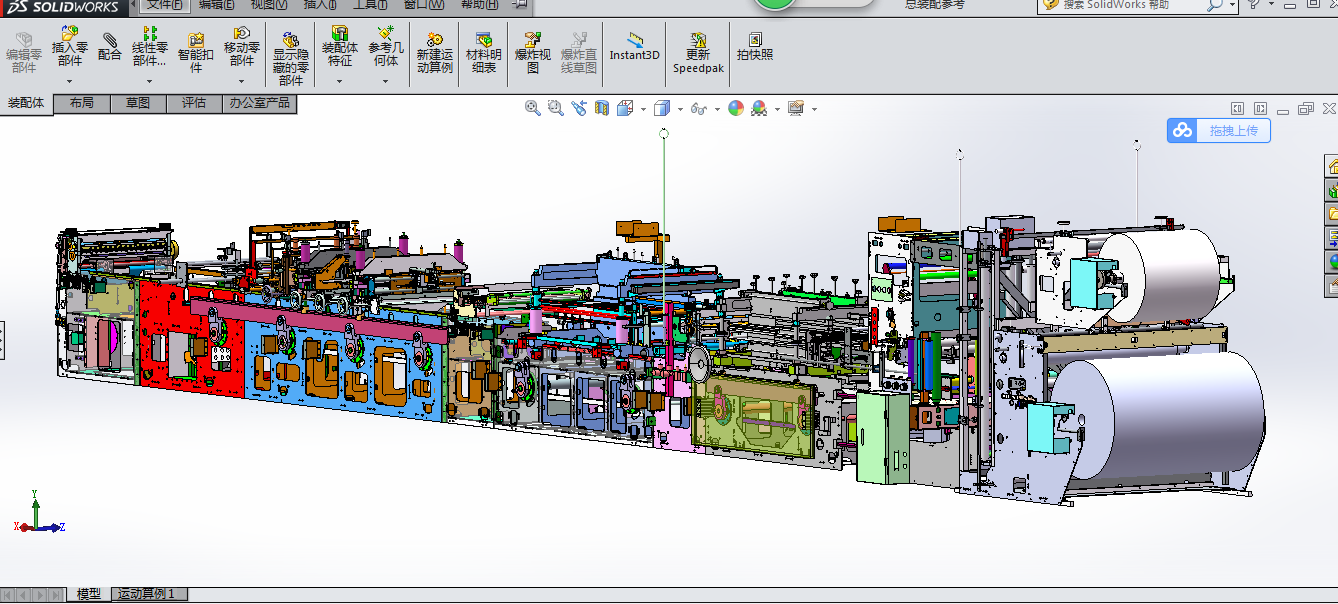Switch to the 草图 (Sketch) tab
Screen dimensions: 1338x604
tap(138, 103)
